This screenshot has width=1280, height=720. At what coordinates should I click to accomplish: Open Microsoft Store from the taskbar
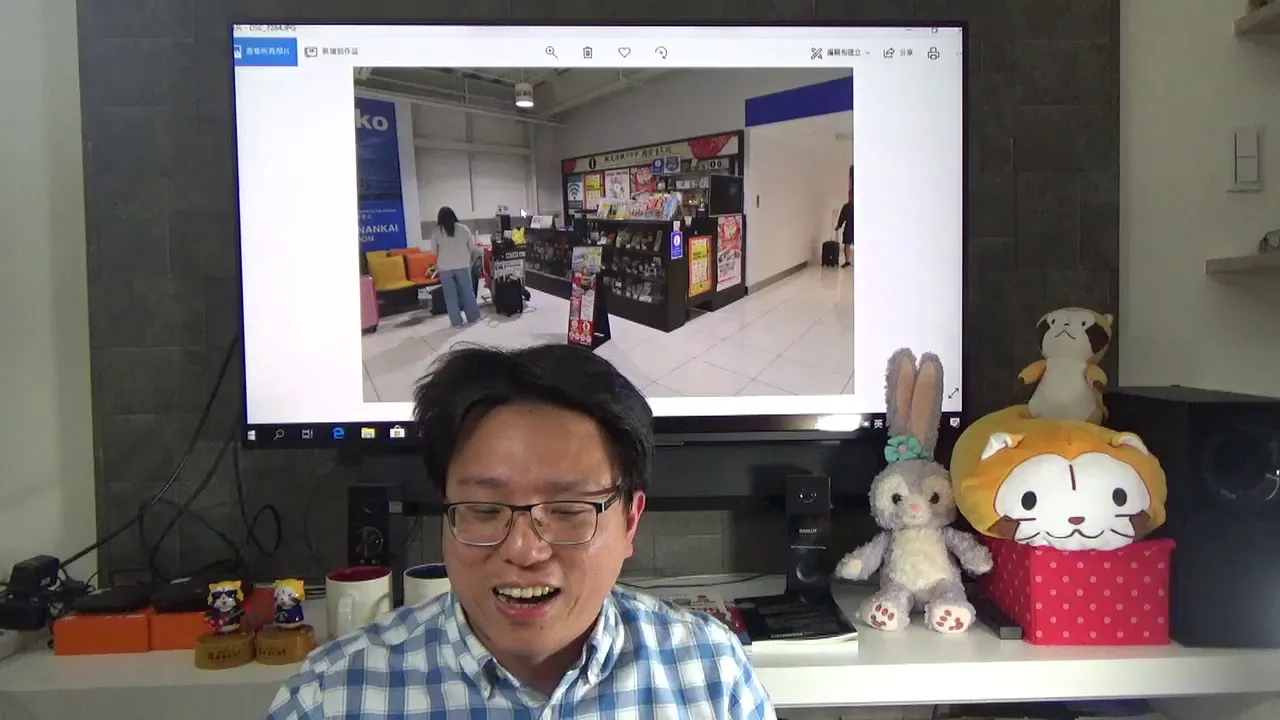(397, 432)
